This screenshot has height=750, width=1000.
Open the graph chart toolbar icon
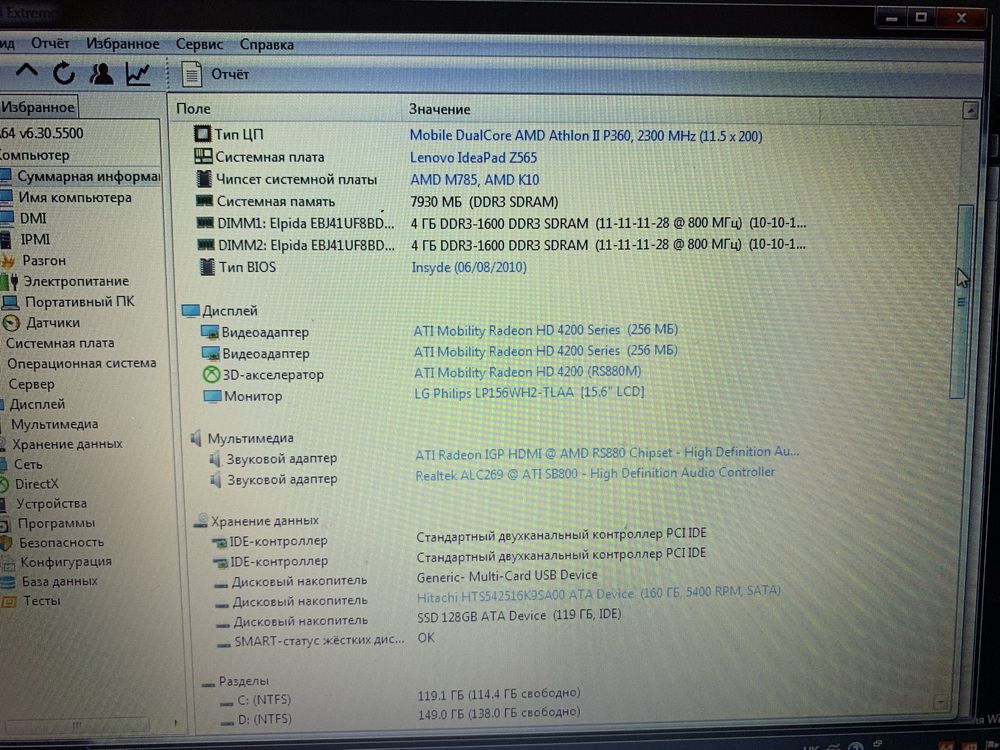tap(138, 75)
